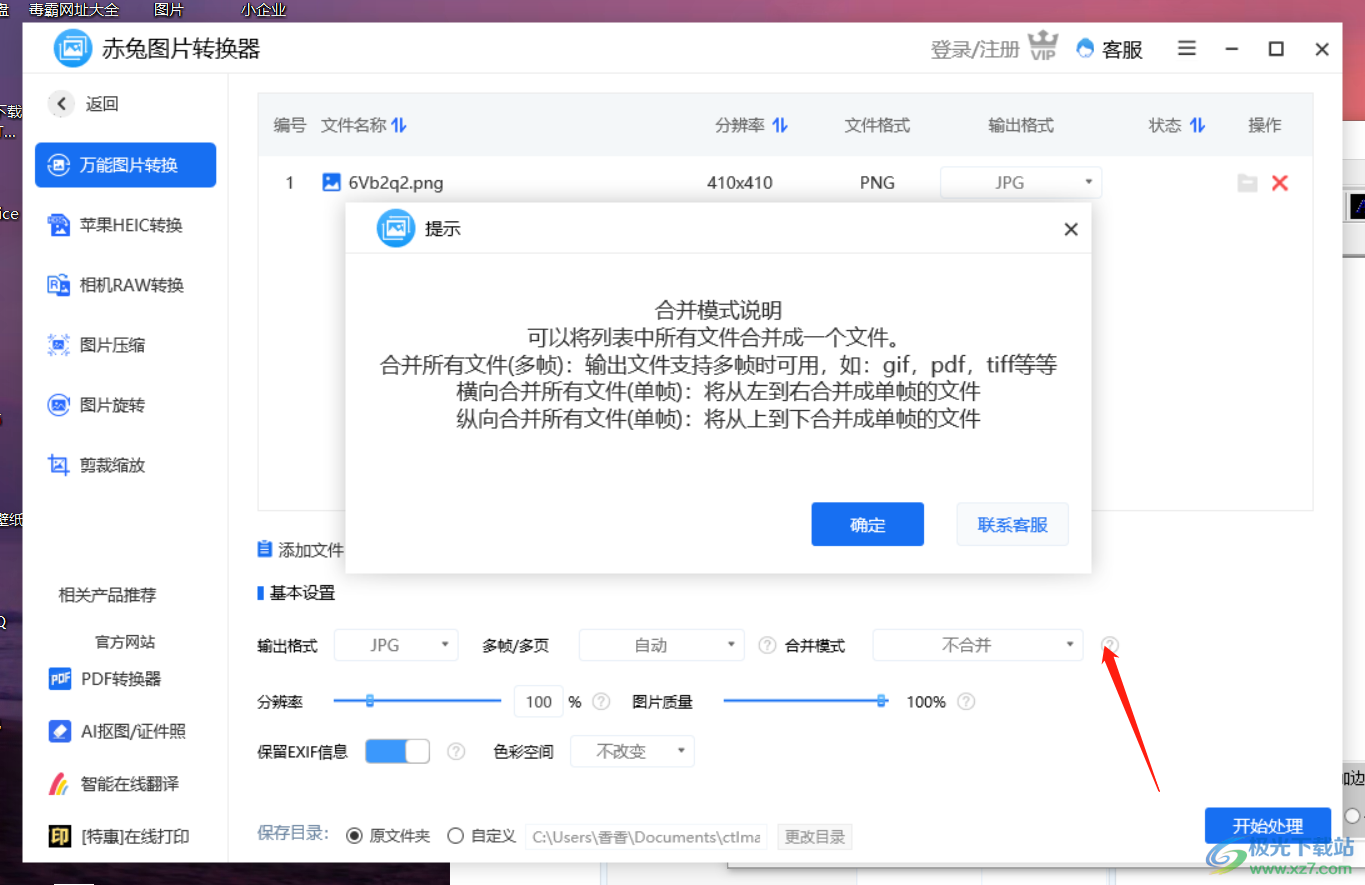Viewport: 1365px width, 885px height.
Task: Click the 返回 text in the sidebar
Action: click(102, 104)
